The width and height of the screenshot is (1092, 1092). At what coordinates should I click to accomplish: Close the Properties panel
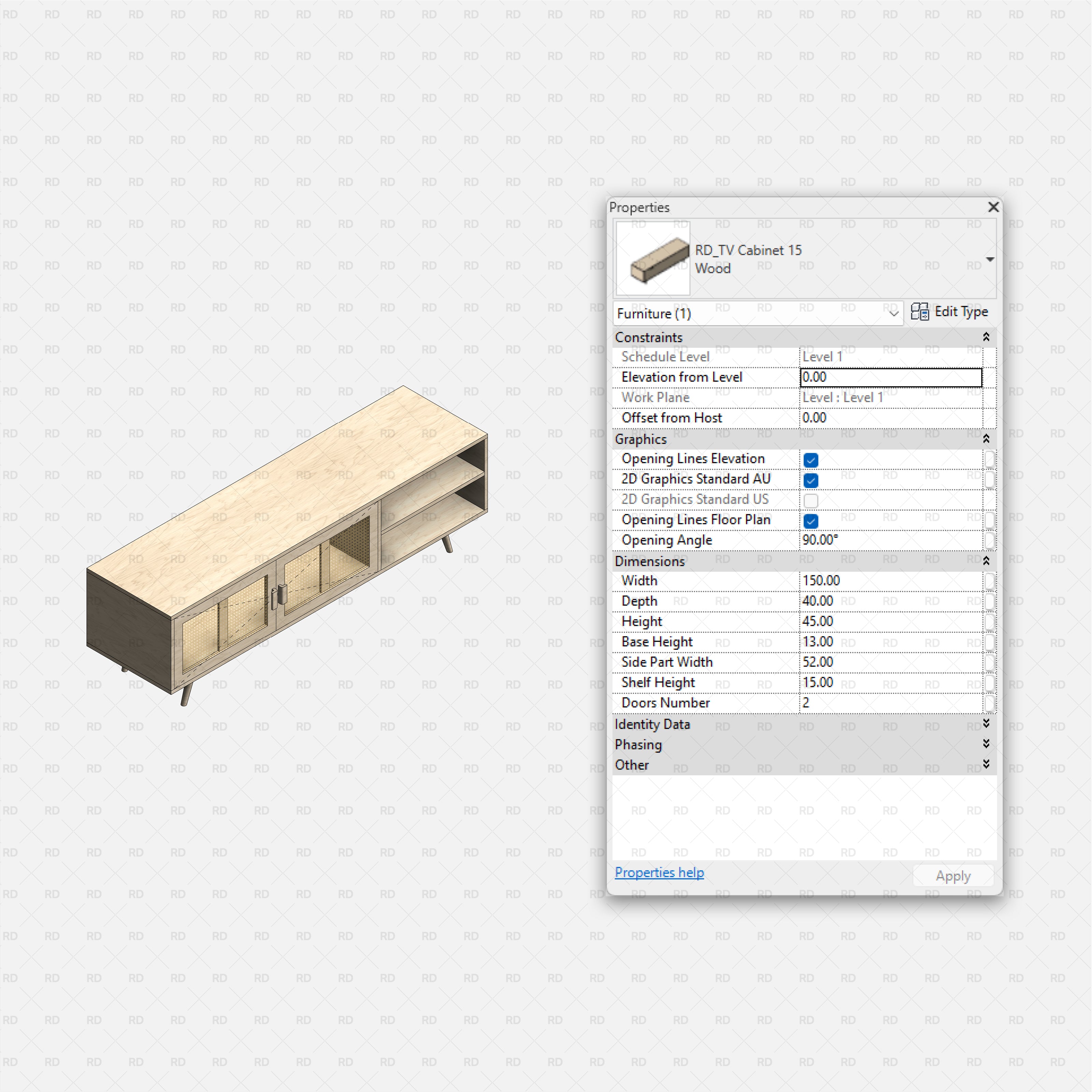tap(993, 207)
